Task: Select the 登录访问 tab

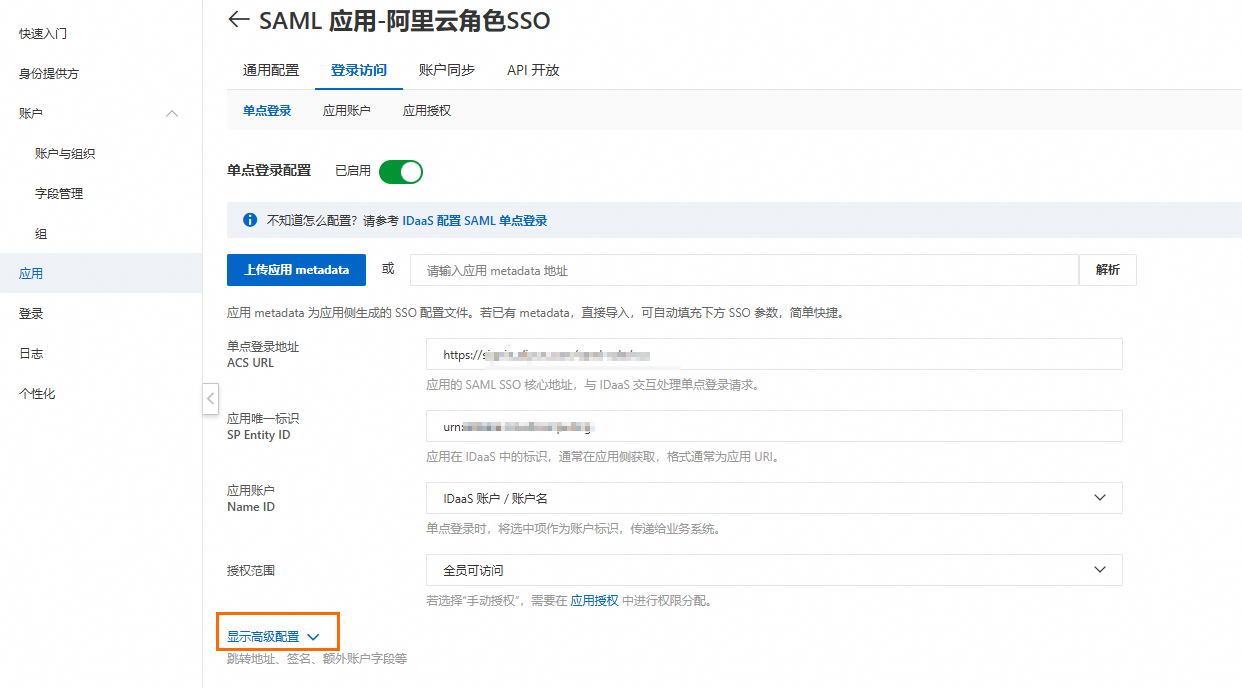Action: click(359, 70)
